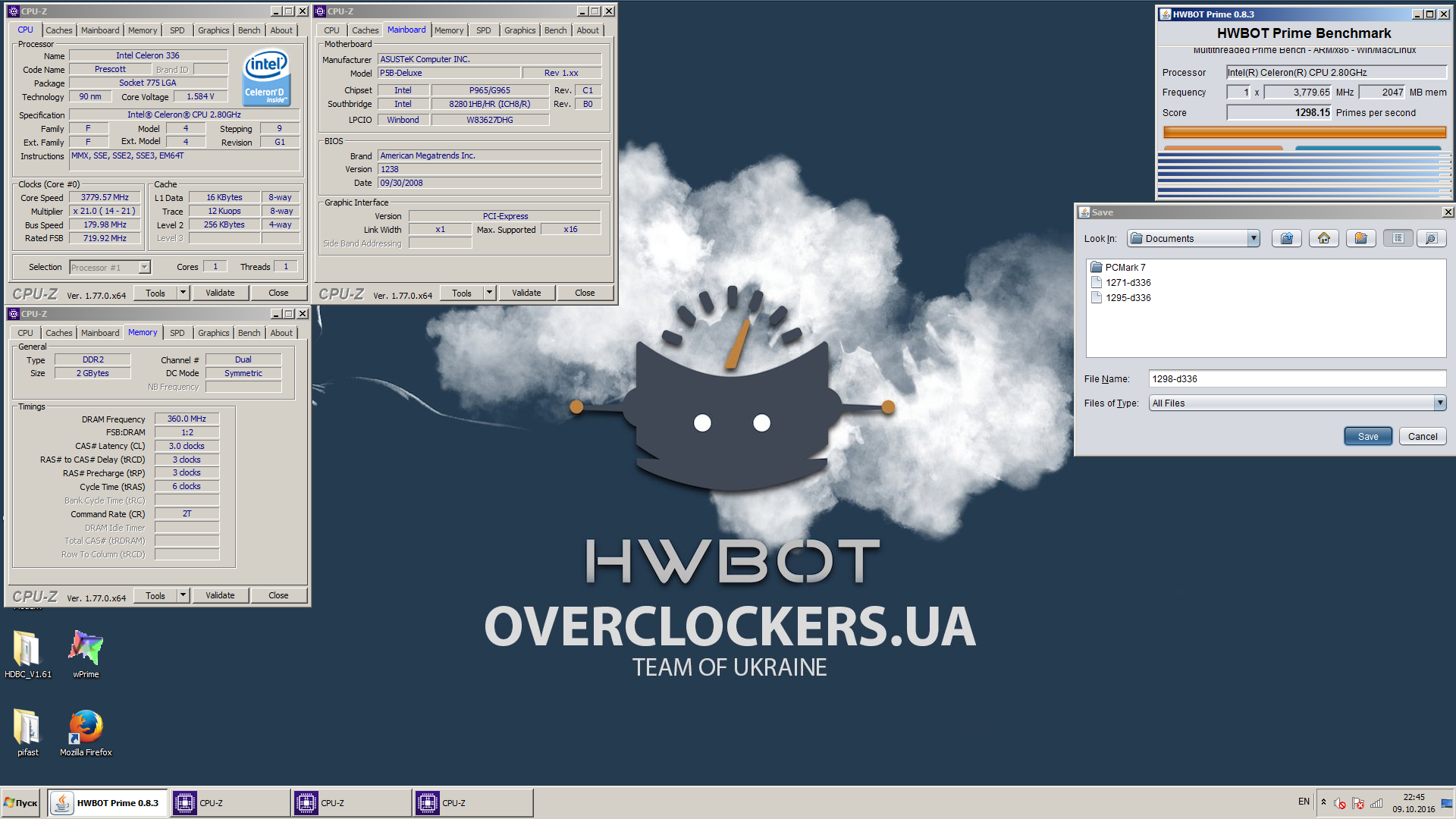Open the PCMark 7 folder
Viewport: 1456px width, 819px height.
(1118, 267)
